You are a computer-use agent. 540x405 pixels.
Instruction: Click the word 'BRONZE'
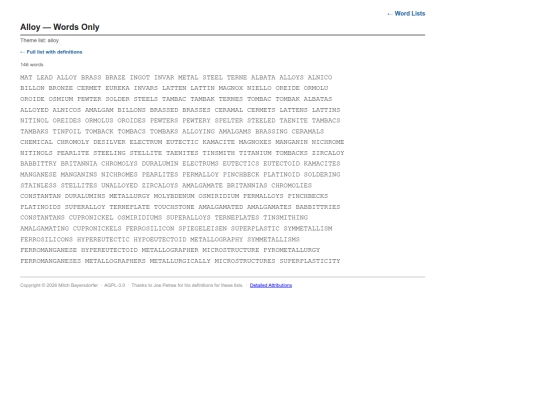click(x=61, y=88)
